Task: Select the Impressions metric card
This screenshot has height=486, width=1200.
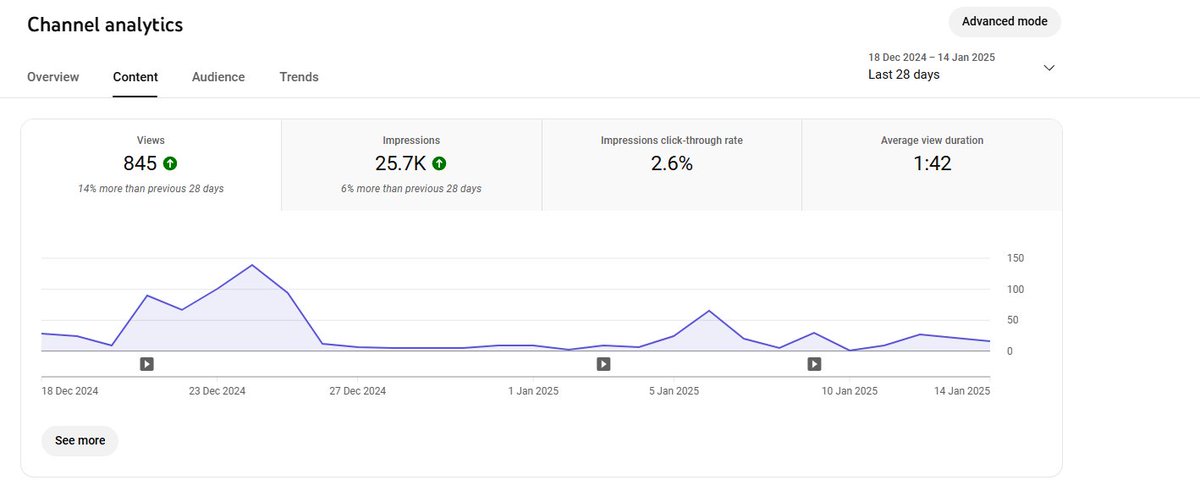Action: pos(411,165)
